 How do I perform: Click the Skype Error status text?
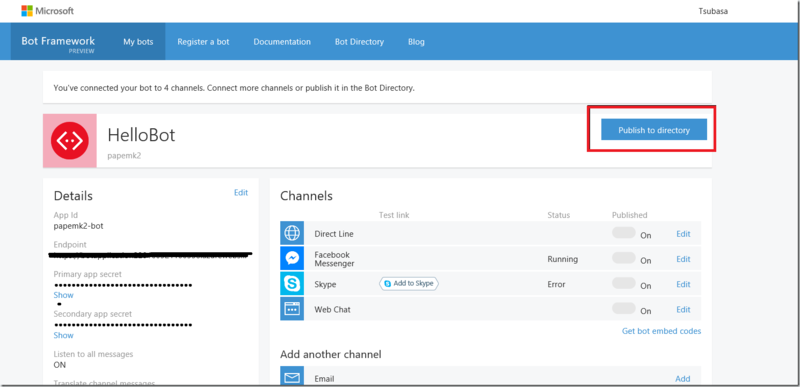coord(556,285)
